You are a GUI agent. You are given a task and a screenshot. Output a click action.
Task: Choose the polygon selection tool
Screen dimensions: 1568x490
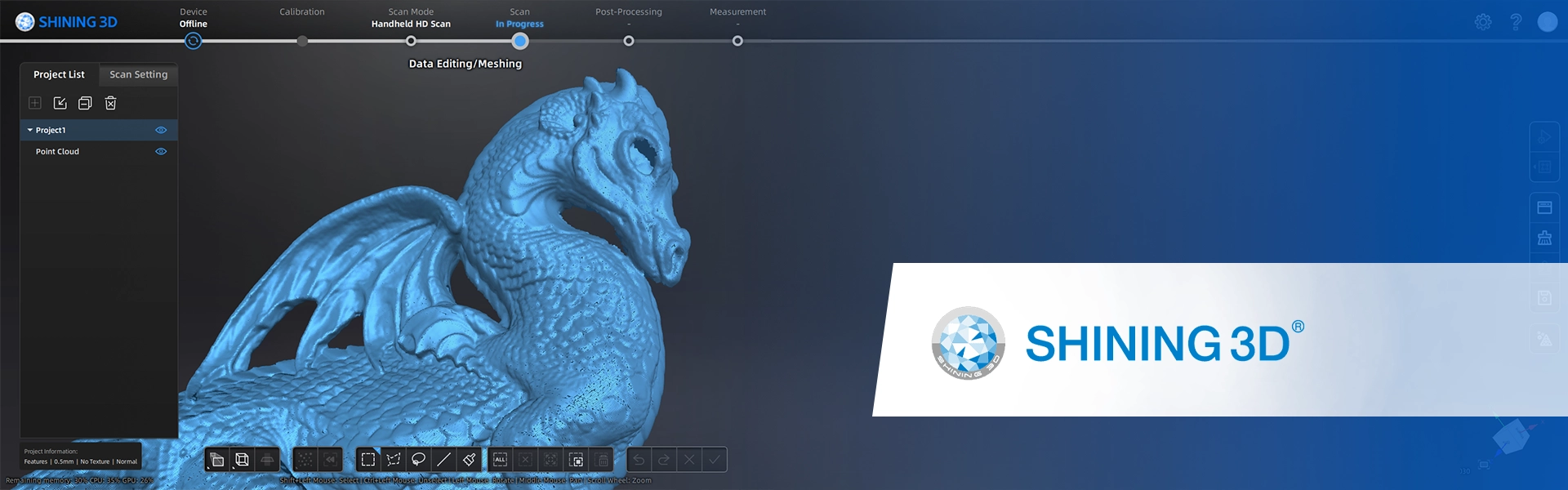point(394,460)
